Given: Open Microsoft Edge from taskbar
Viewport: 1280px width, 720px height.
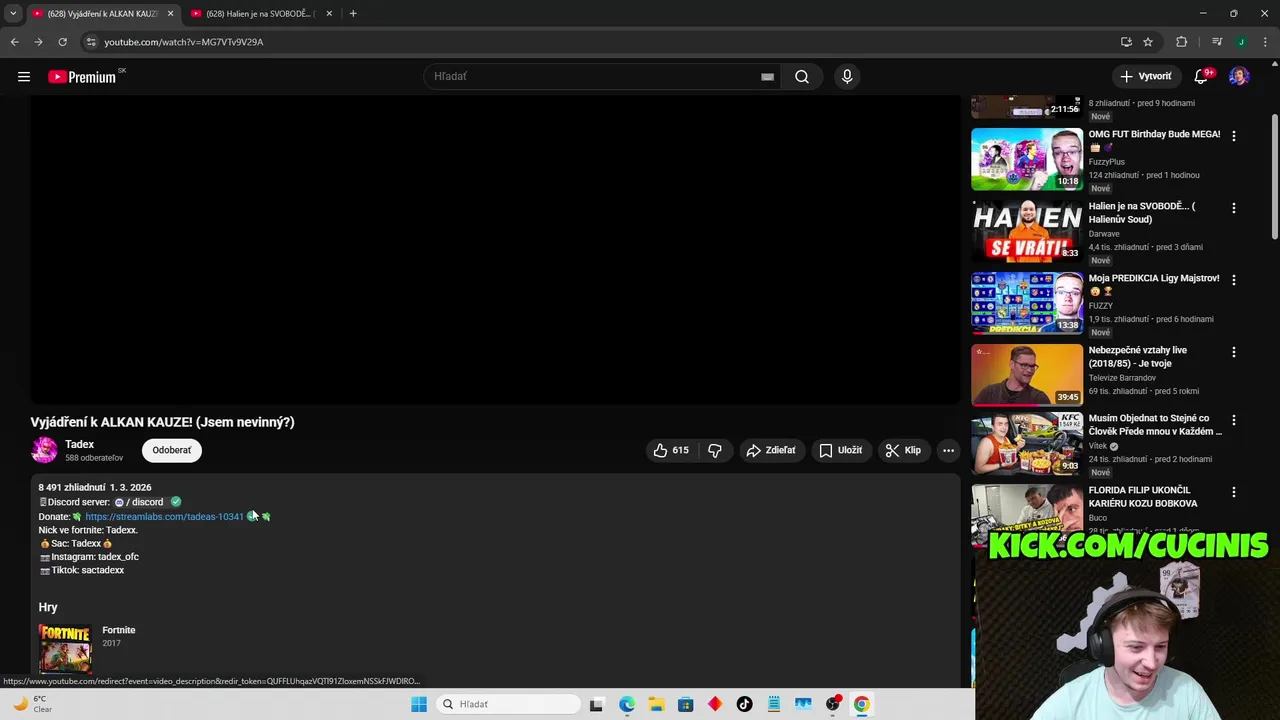Looking at the screenshot, I should pos(627,704).
